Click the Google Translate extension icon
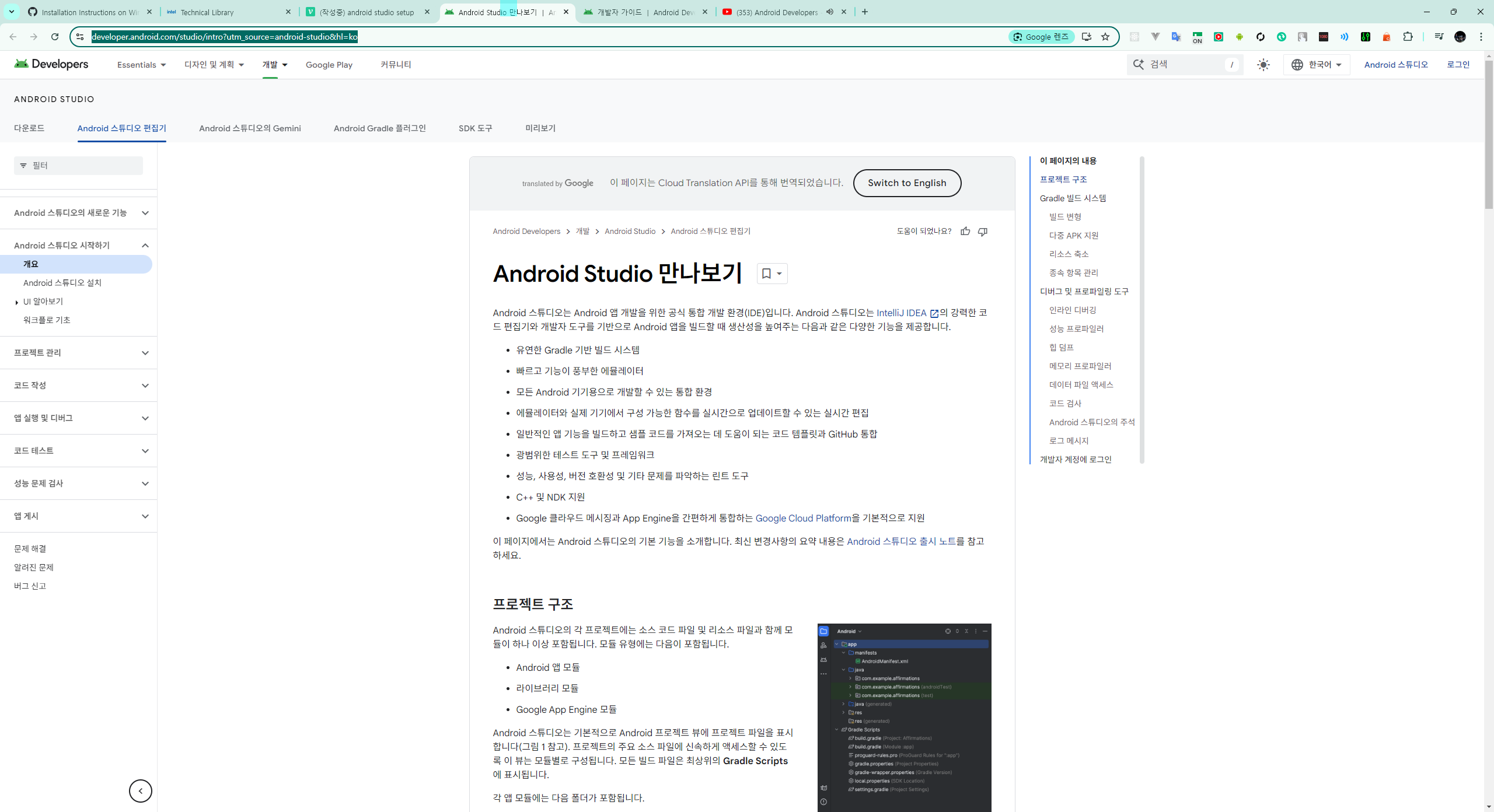The width and height of the screenshot is (1494, 812). pyautogui.click(x=1177, y=36)
